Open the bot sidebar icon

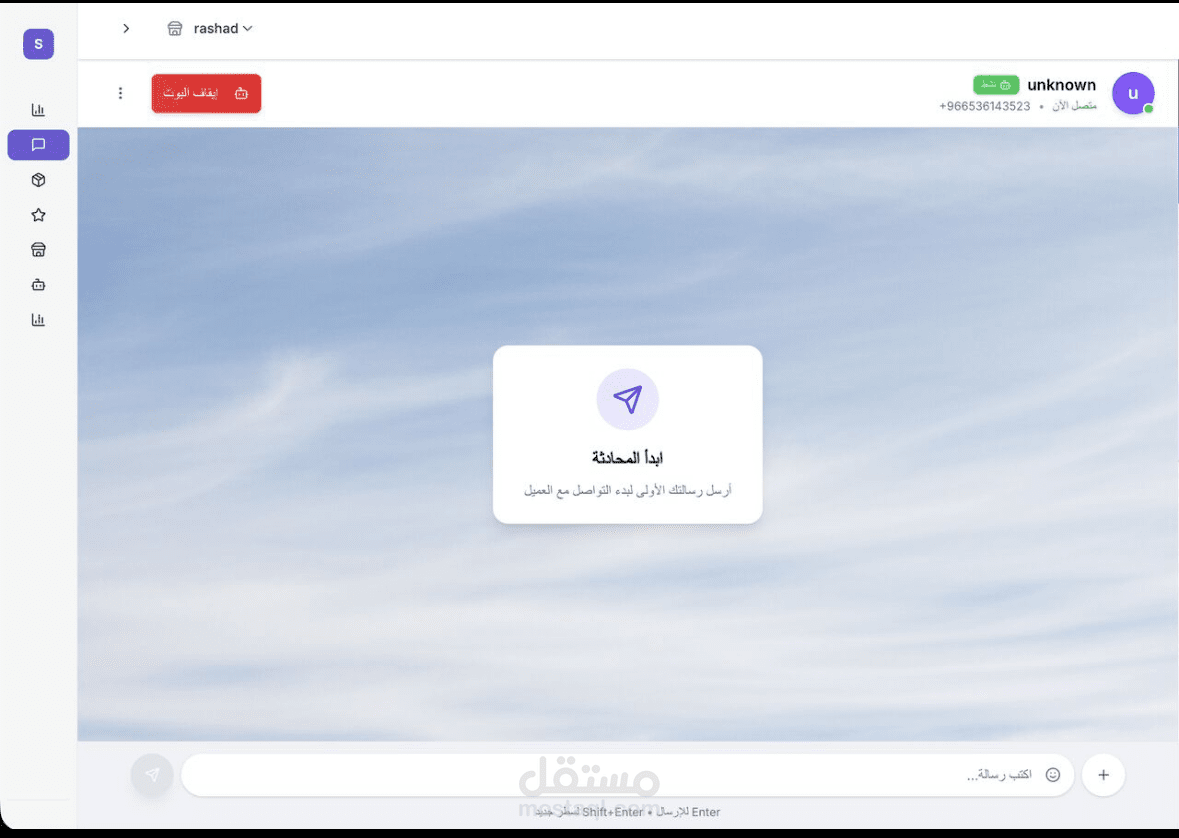click(x=38, y=285)
